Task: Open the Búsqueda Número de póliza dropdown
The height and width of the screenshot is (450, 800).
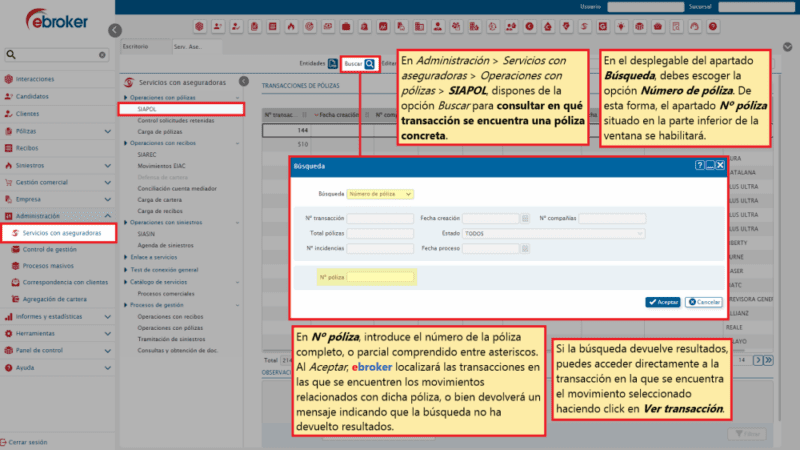Action: (380, 194)
